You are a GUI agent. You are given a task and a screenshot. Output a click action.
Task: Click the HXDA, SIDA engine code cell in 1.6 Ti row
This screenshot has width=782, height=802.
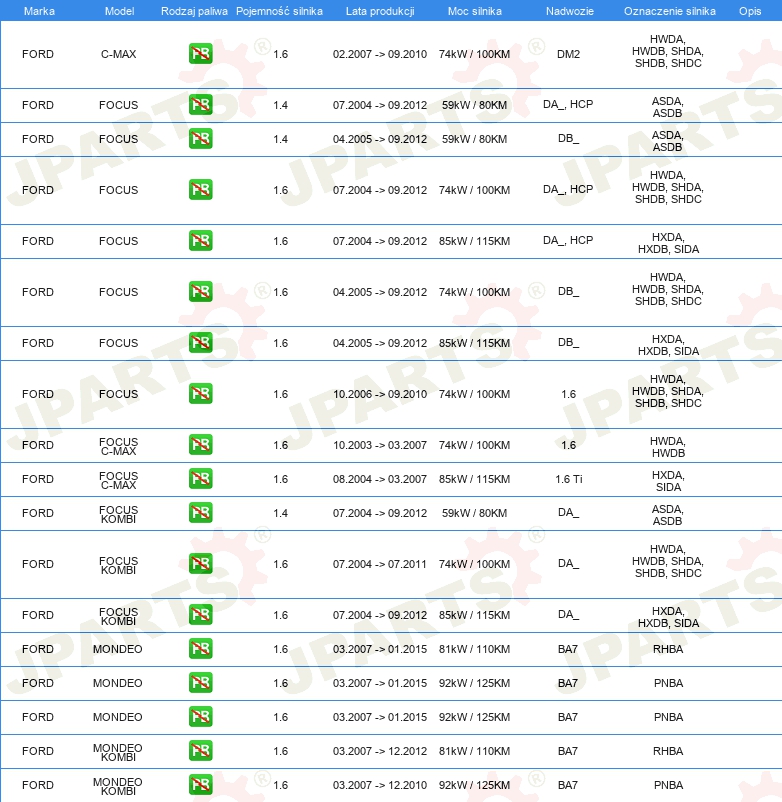668,481
